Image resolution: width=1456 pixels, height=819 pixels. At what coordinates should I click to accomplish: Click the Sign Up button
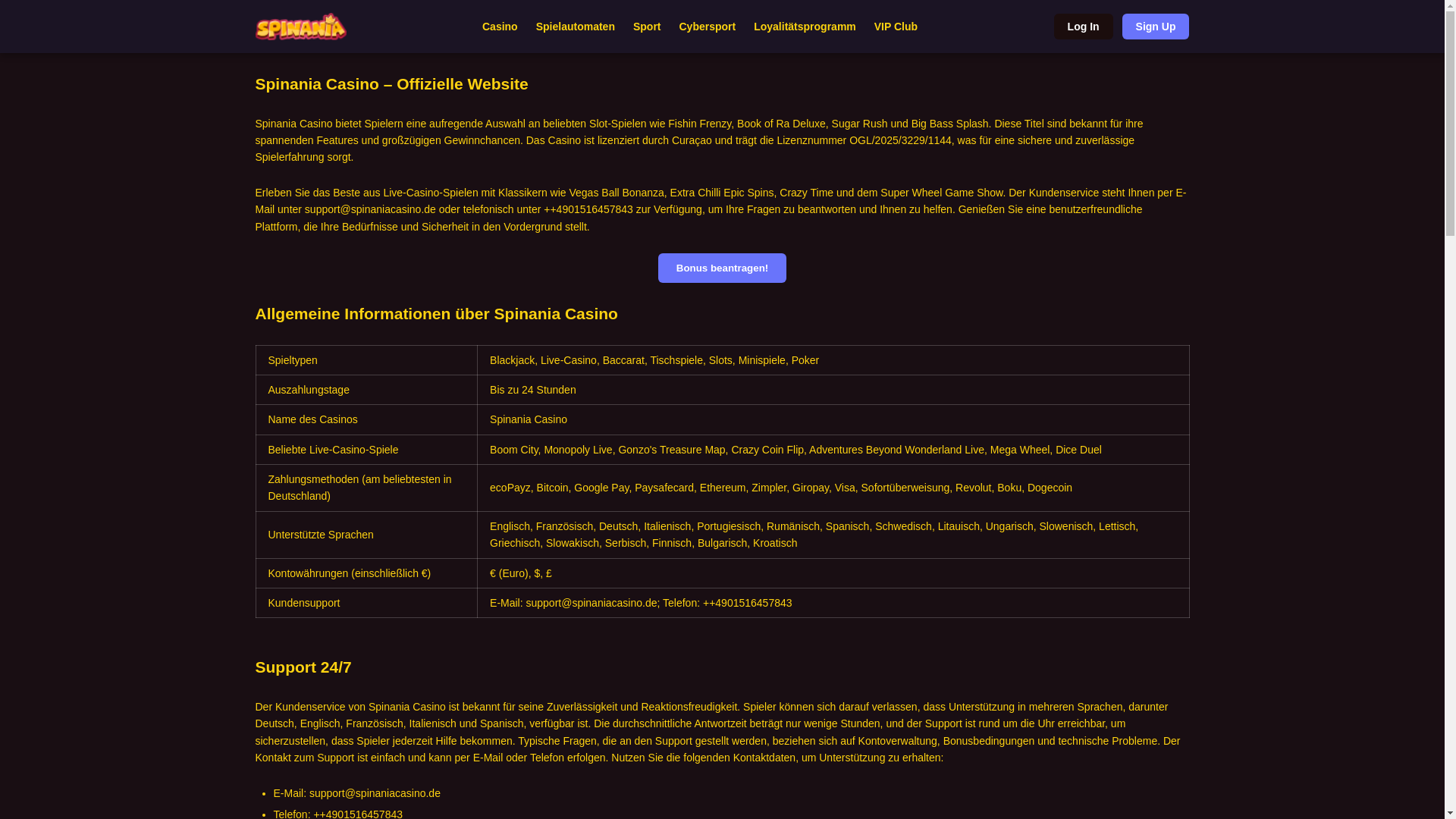1155,27
